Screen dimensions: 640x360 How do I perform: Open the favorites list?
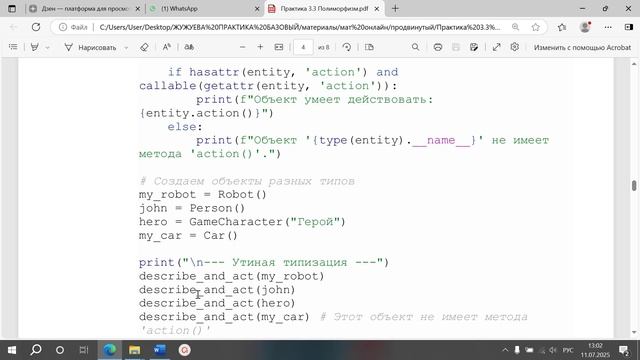point(562,27)
